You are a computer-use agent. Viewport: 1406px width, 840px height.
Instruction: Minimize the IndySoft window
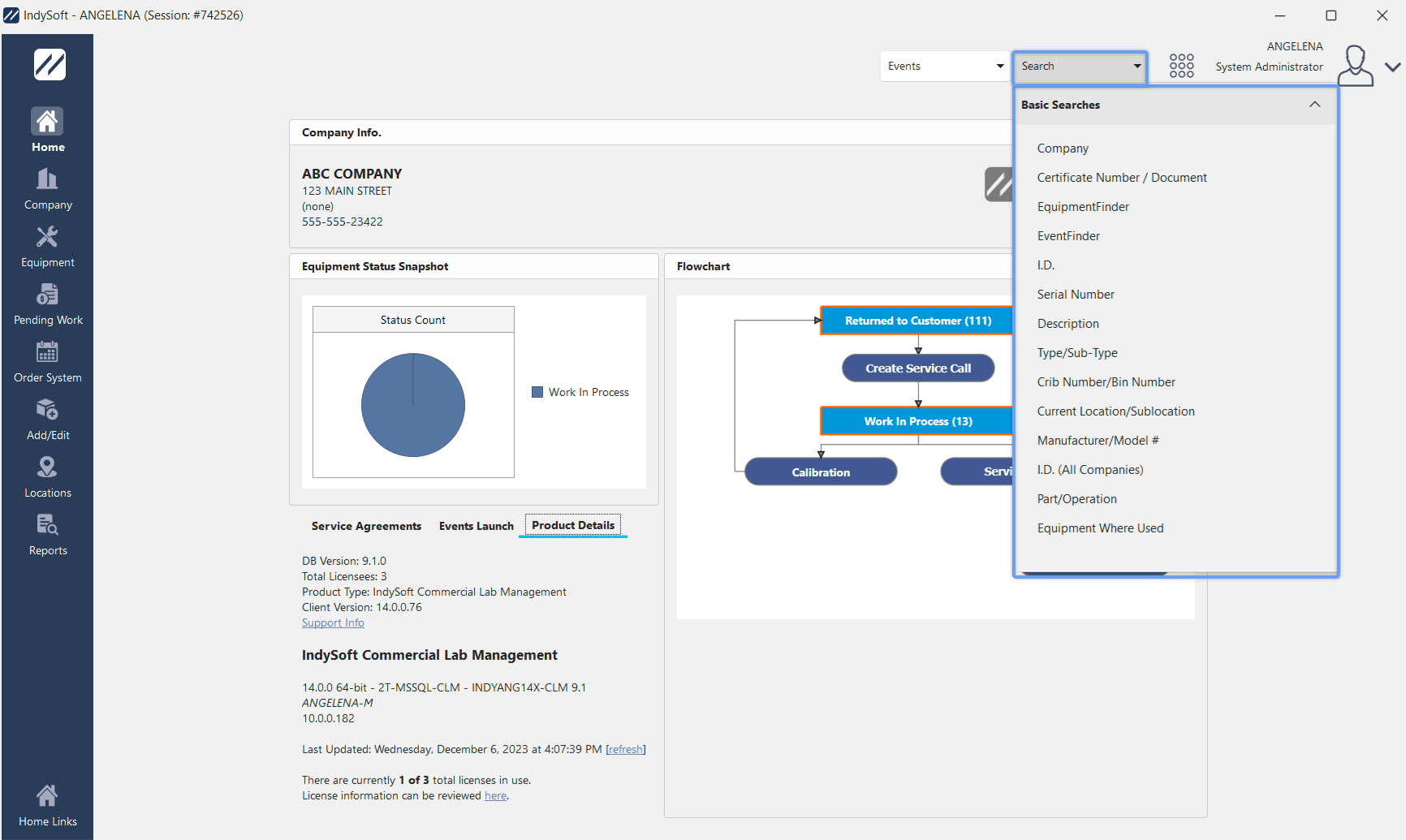coord(1280,15)
